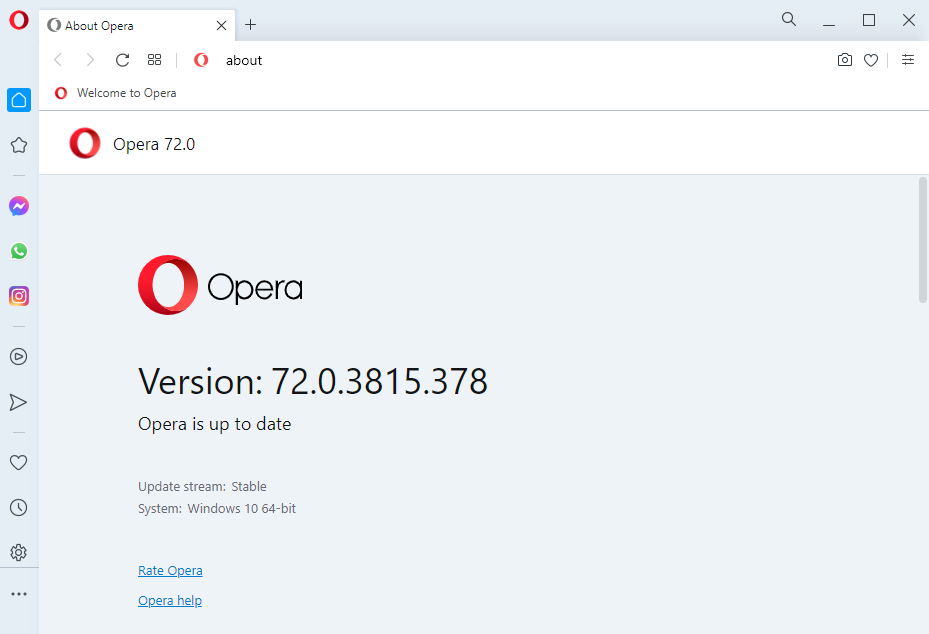Open the Player icon in sidebar
This screenshot has width=929, height=634.
[19, 356]
